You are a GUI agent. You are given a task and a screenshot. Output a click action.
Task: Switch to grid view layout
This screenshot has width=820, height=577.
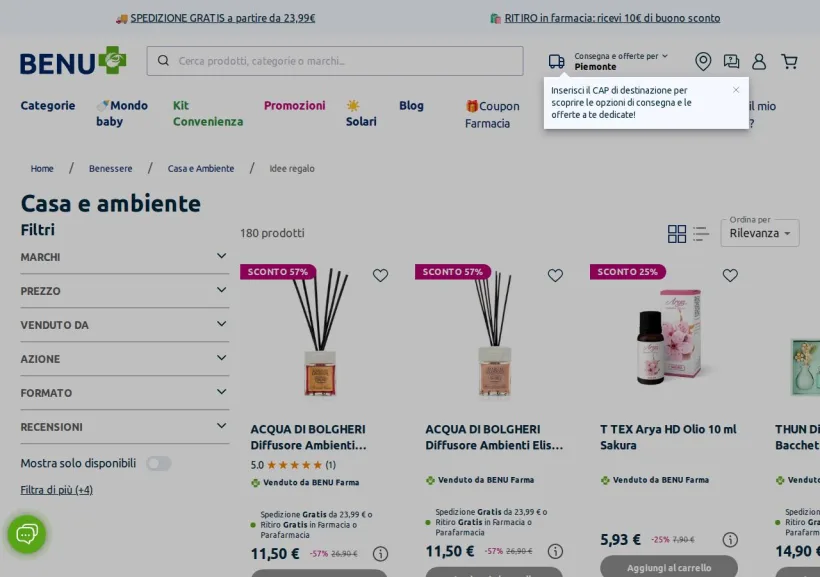677,234
